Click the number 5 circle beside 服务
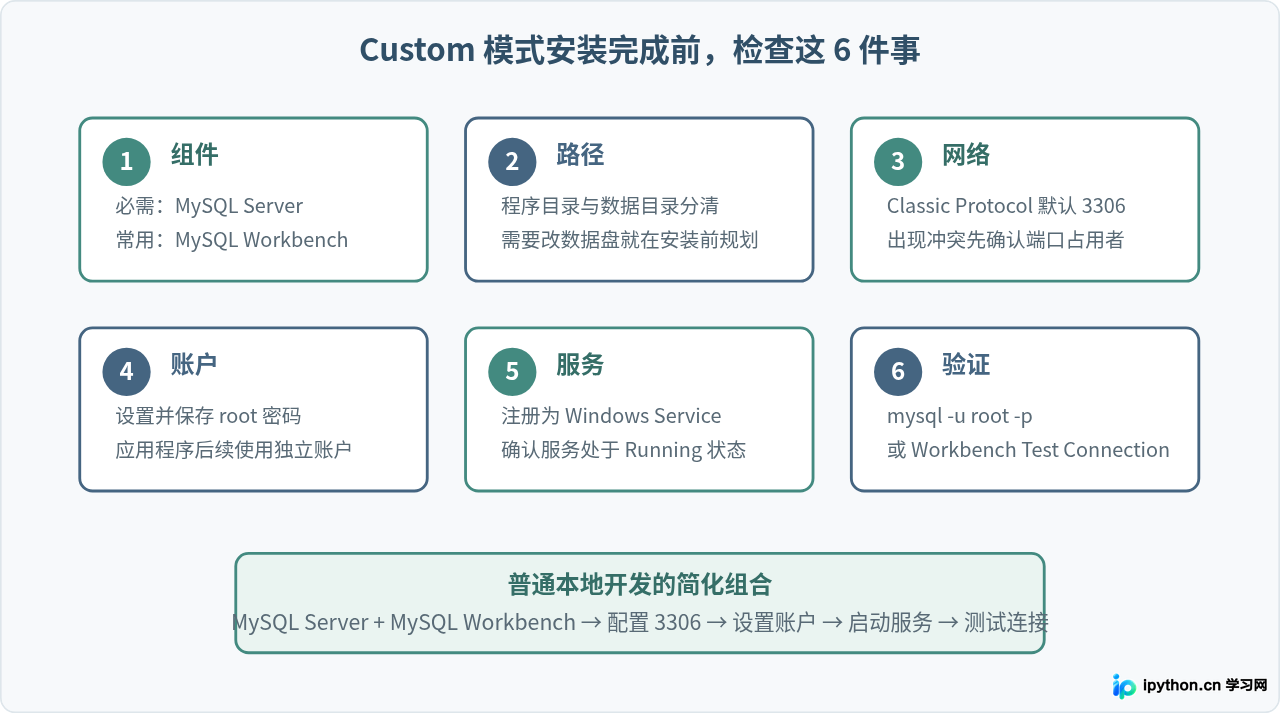The image size is (1280, 713). [512, 371]
